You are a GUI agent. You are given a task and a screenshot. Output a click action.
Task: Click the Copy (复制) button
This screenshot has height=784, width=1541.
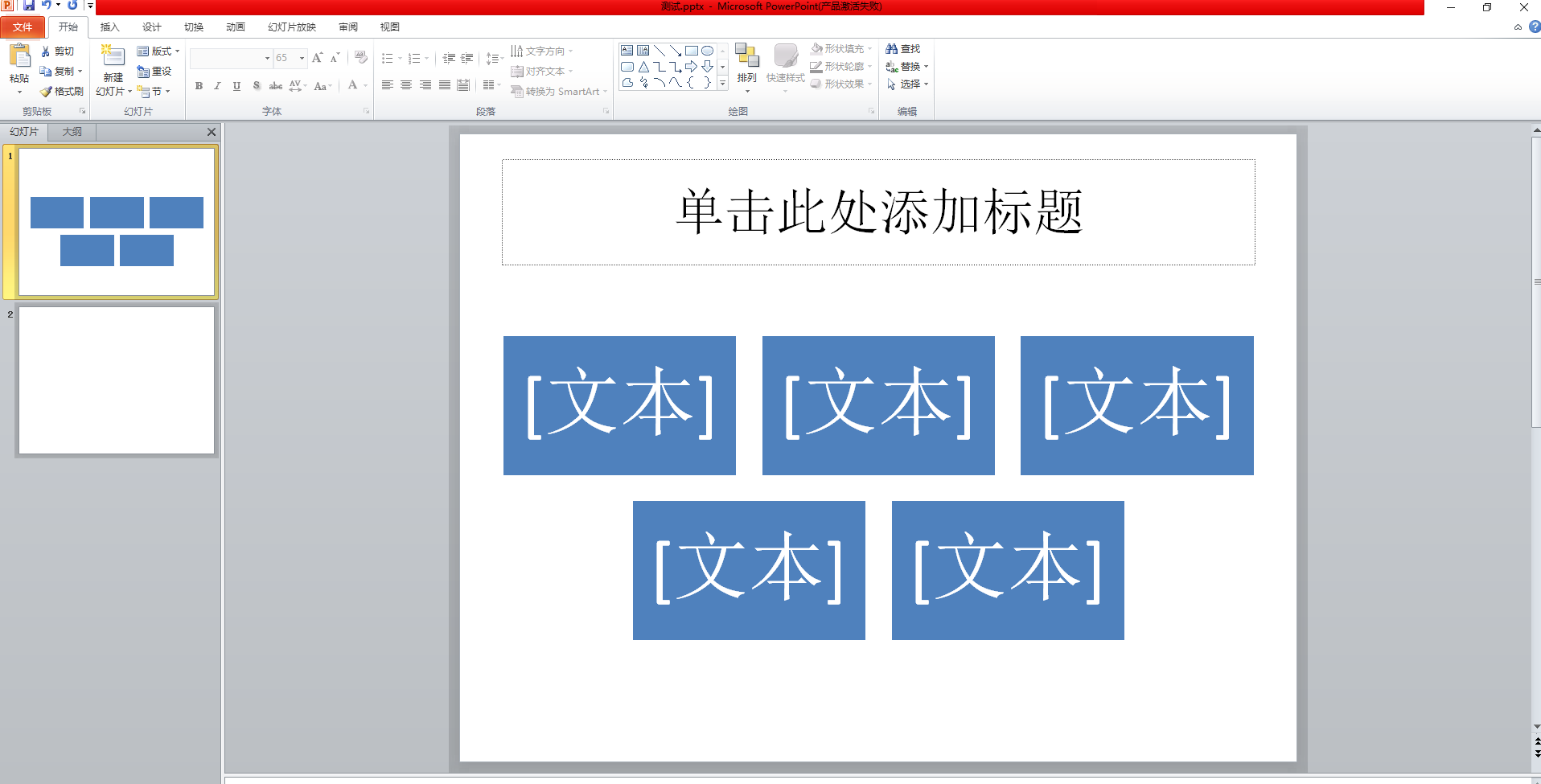point(60,71)
